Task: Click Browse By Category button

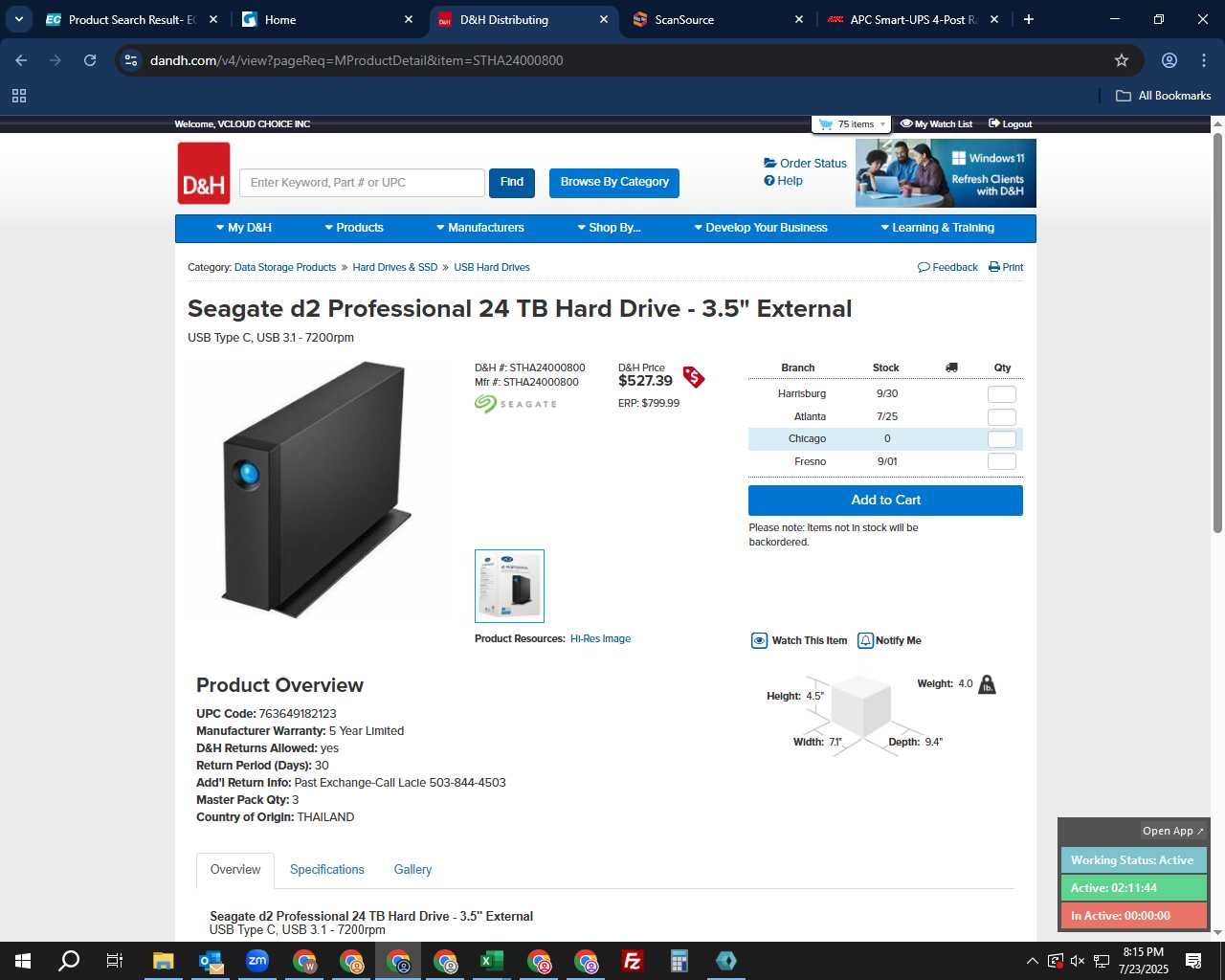Action: (x=614, y=182)
